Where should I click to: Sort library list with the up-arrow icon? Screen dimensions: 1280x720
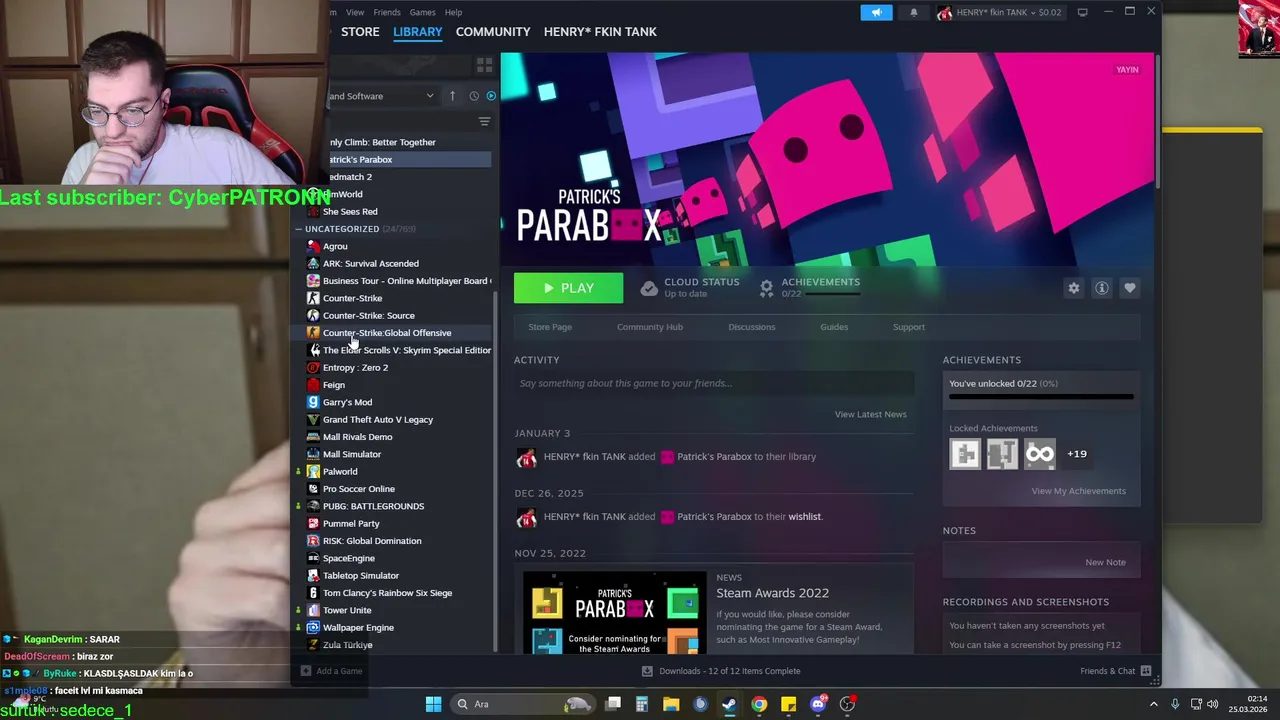pyautogui.click(x=452, y=96)
